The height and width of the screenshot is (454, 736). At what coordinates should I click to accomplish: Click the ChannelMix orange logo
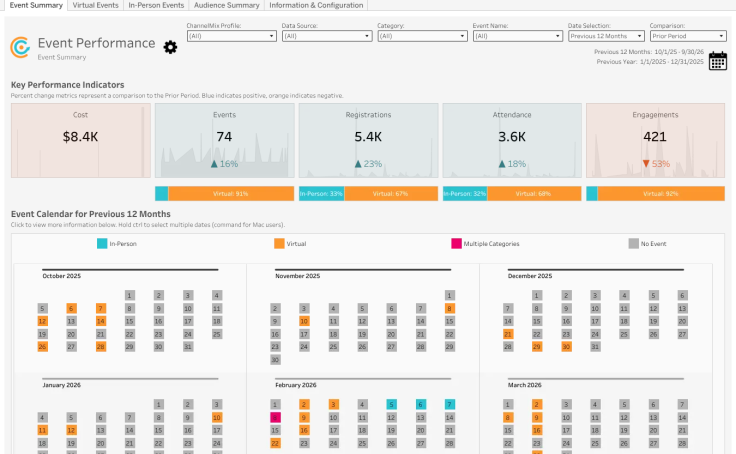(x=20, y=47)
